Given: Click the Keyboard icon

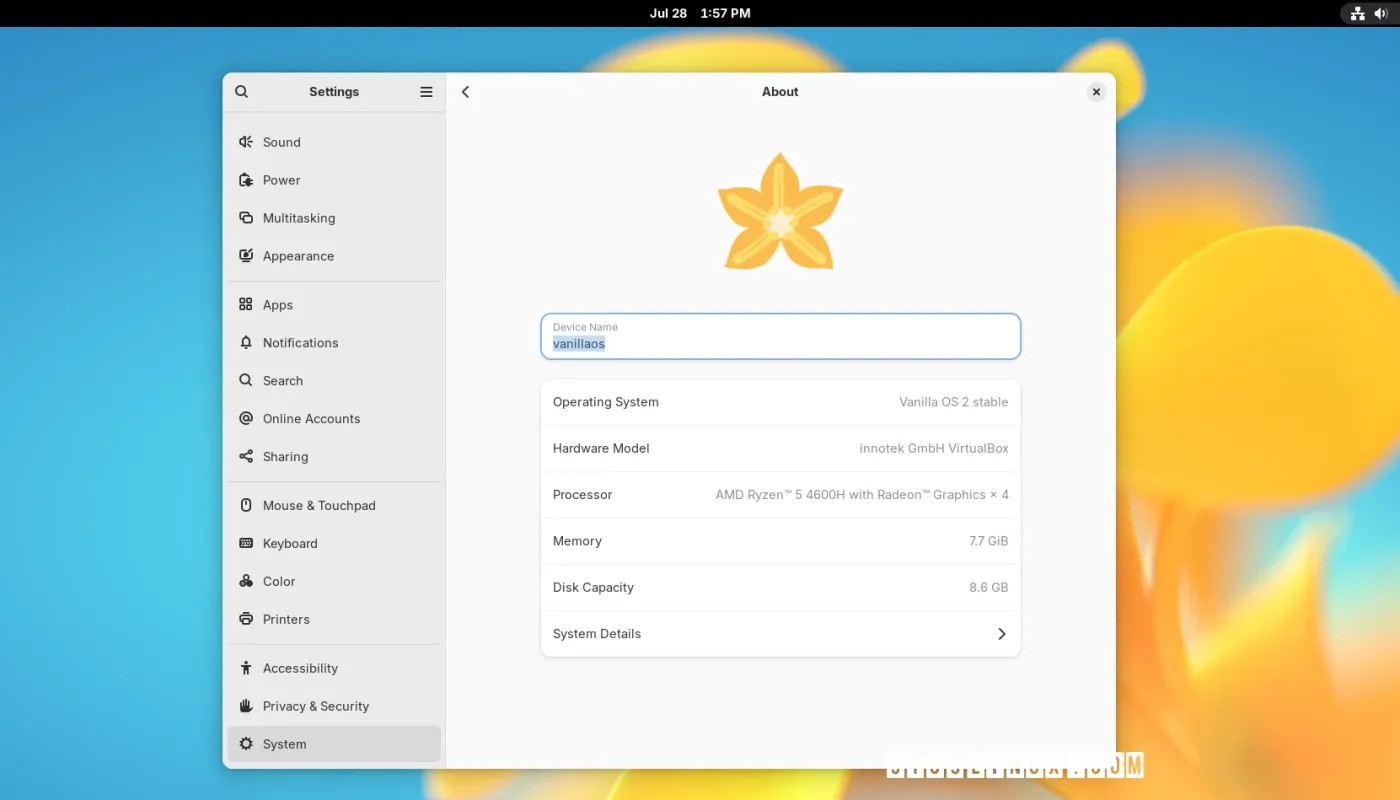Looking at the screenshot, I should coord(246,544).
